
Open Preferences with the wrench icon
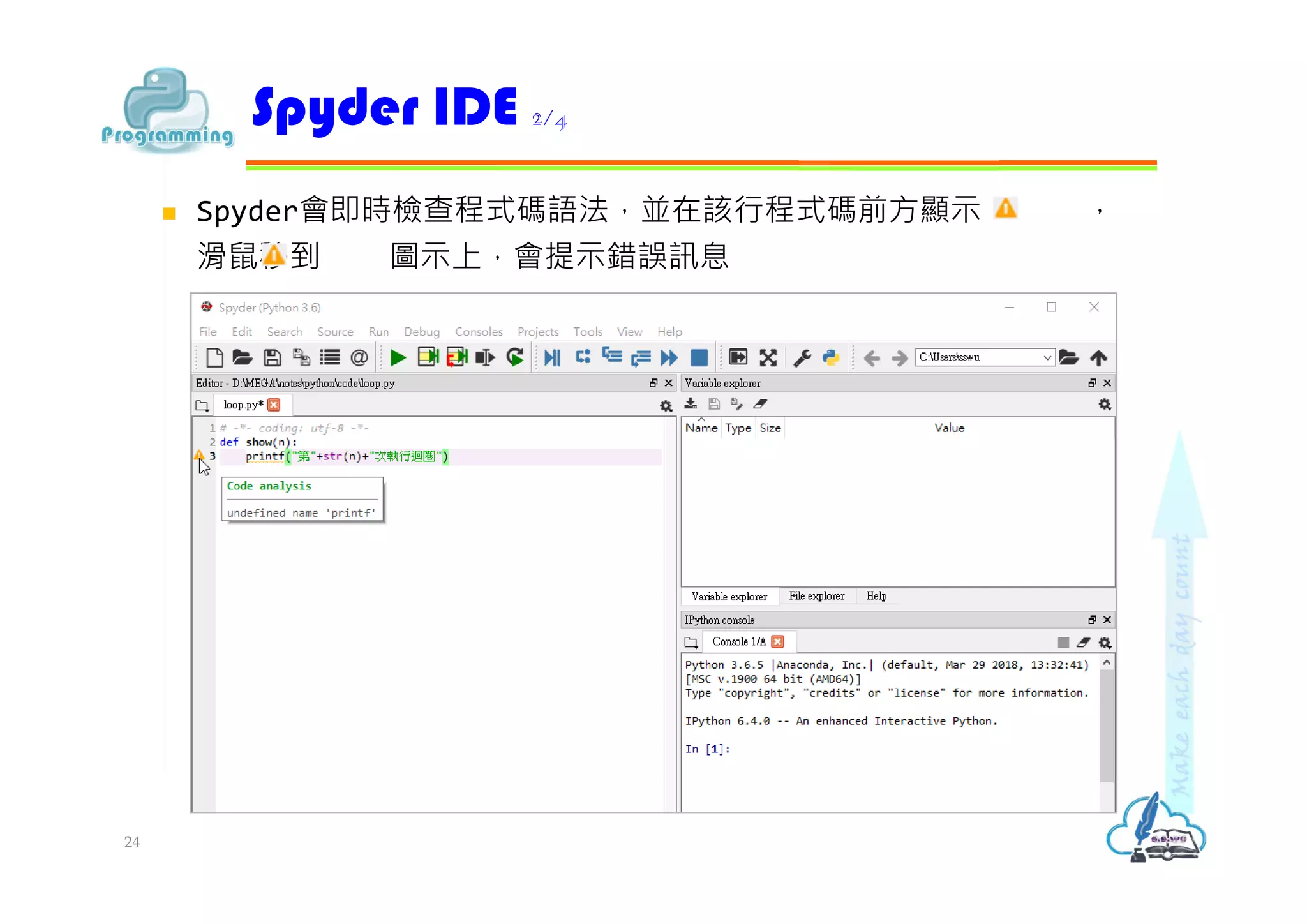802,358
